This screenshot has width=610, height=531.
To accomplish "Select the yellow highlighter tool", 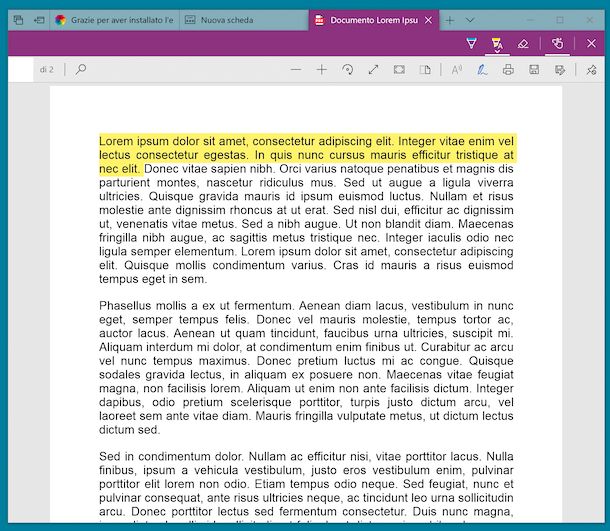I will coord(497,44).
